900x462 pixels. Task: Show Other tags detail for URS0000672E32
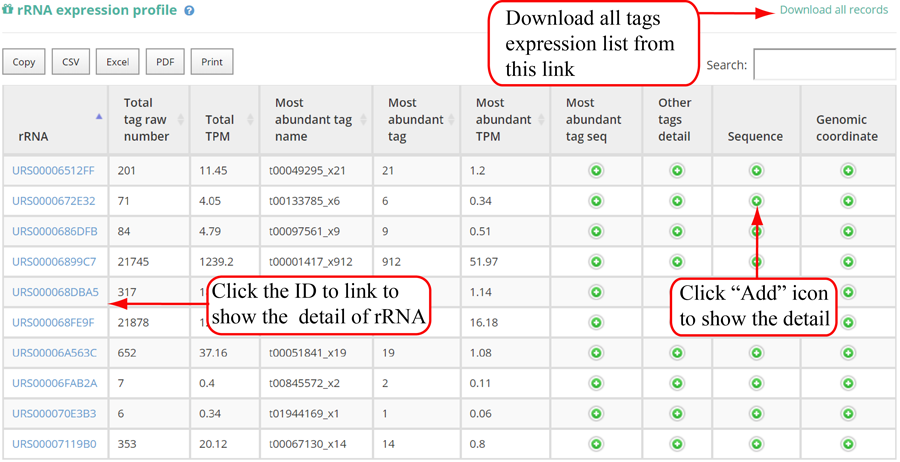coord(676,201)
